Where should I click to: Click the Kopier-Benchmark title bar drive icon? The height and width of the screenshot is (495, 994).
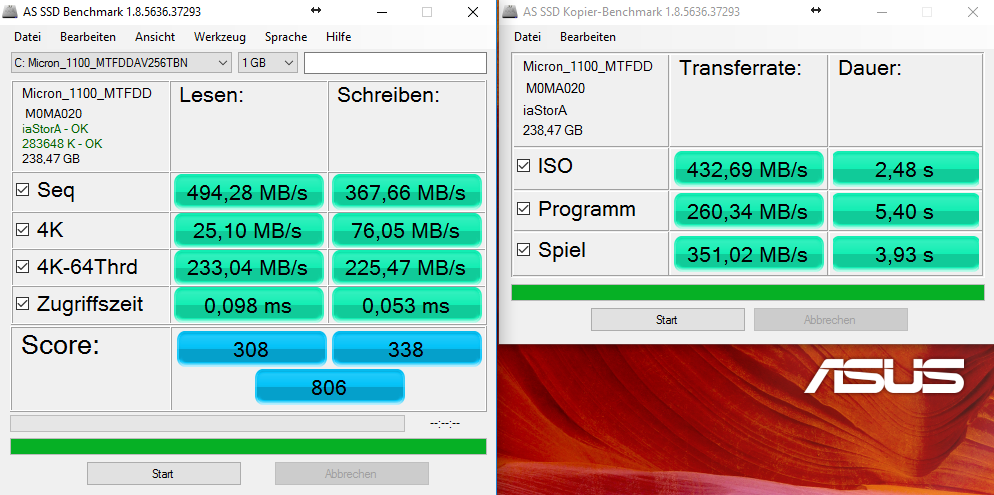510,12
